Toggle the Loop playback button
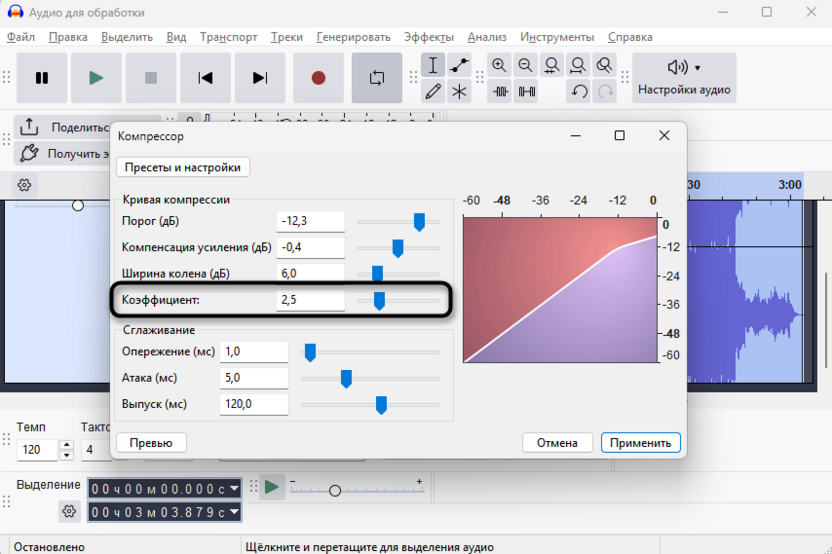832x554 pixels. coord(377,78)
